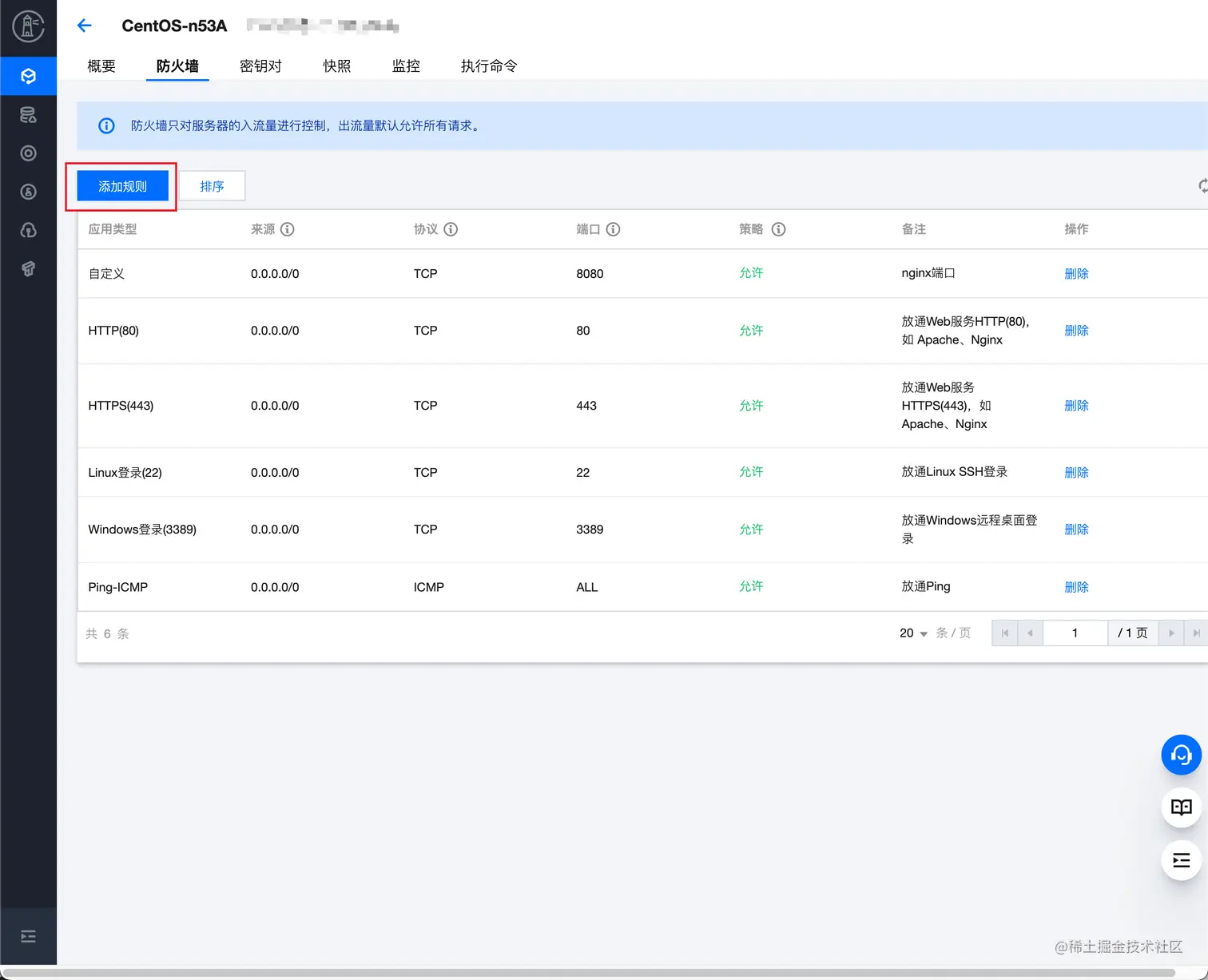Open the 快照 tab
The width and height of the screenshot is (1208, 980).
(x=336, y=66)
